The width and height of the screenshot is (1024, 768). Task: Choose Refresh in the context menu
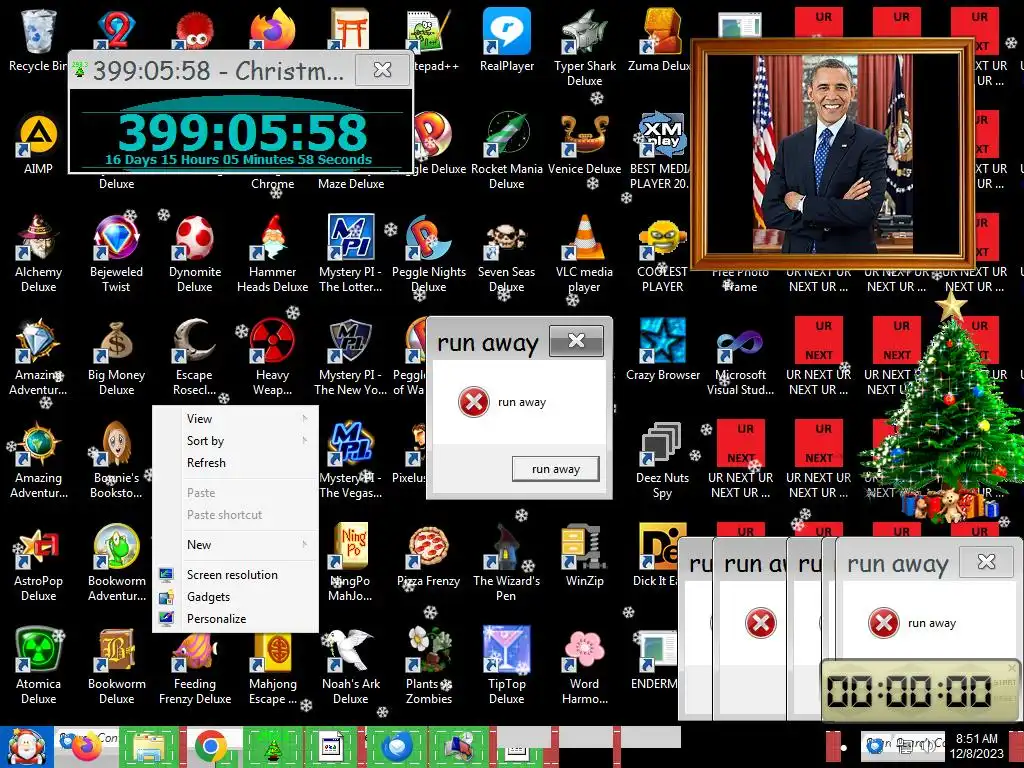pyautogui.click(x=235, y=462)
